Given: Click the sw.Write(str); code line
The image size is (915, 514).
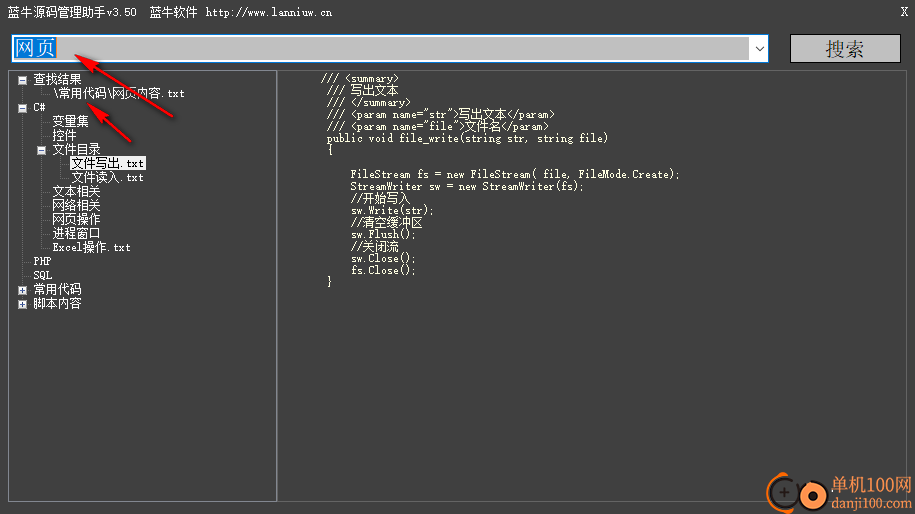Looking at the screenshot, I should pos(392,211).
